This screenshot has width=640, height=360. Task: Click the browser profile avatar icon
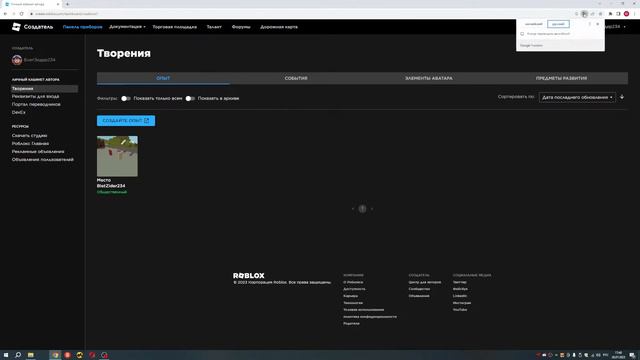pos(627,14)
